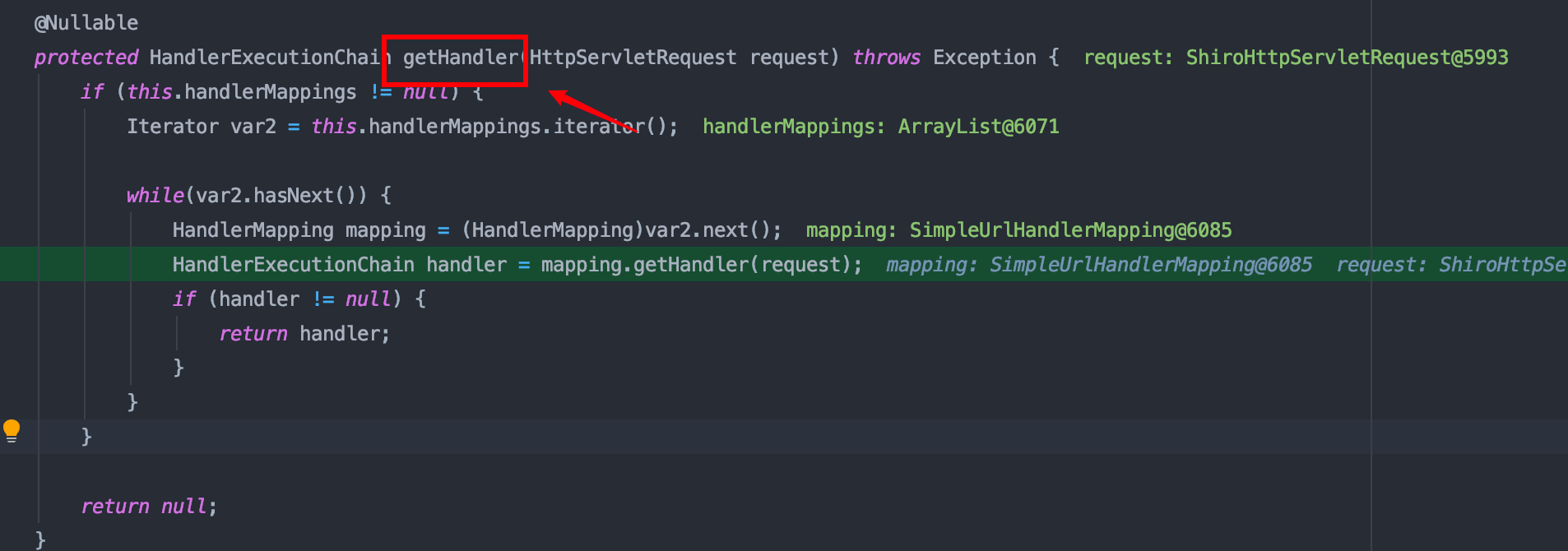Click the Iterator type declaration

coord(172,127)
